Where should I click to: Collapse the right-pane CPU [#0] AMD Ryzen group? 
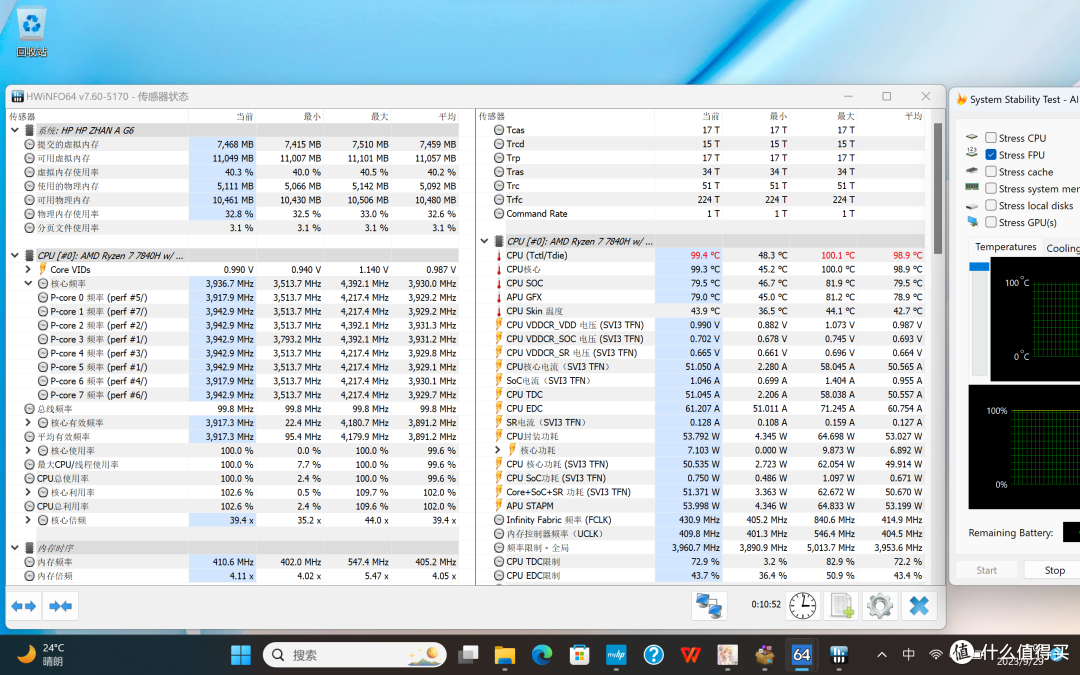(x=484, y=241)
